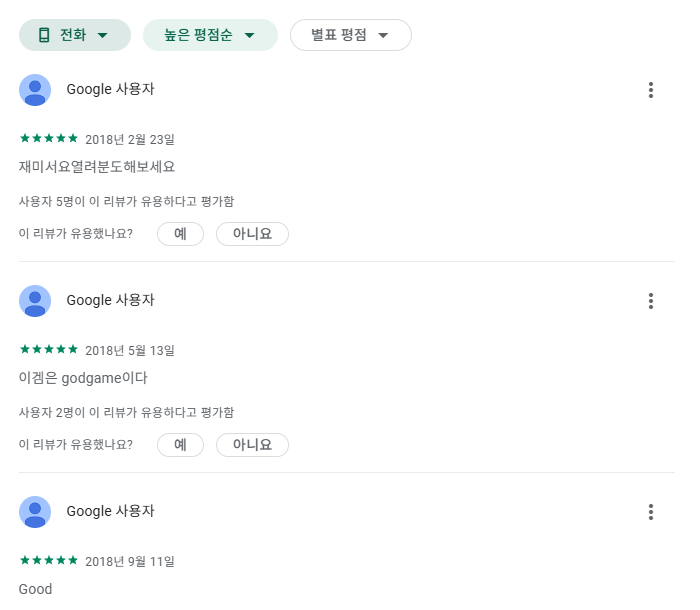Select 아니요 for the 재미서요 review

tap(252, 234)
